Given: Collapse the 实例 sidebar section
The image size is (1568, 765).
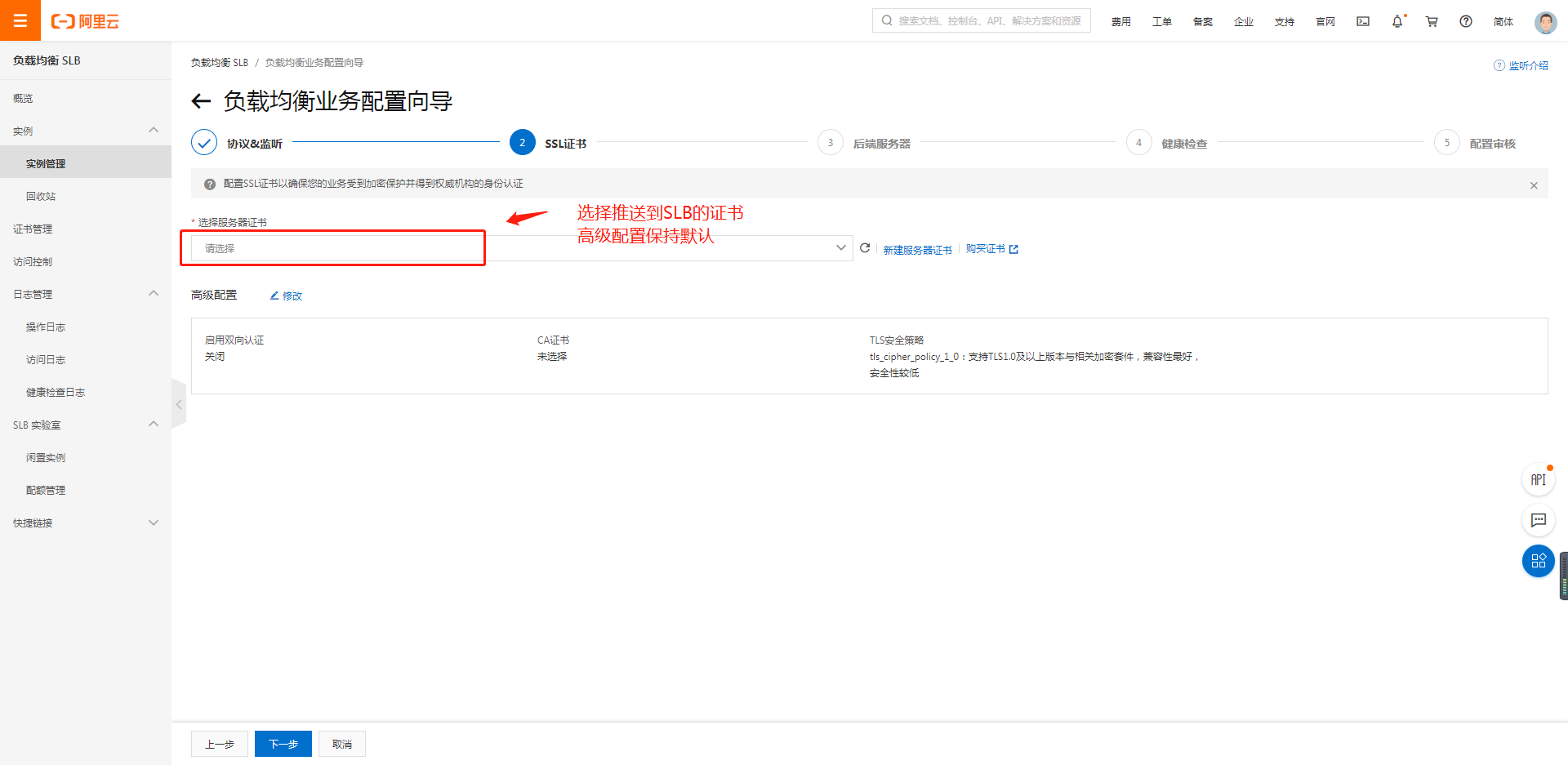Looking at the screenshot, I should 154,131.
